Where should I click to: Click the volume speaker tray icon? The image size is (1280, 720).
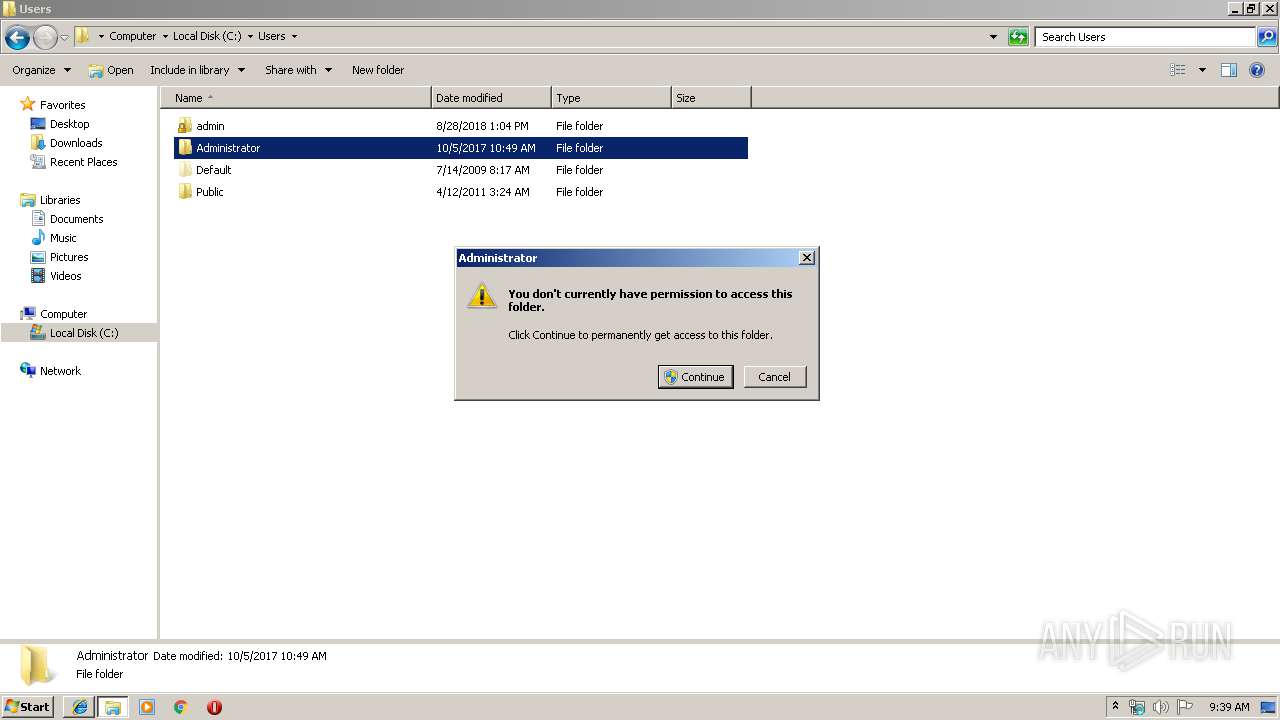1161,707
